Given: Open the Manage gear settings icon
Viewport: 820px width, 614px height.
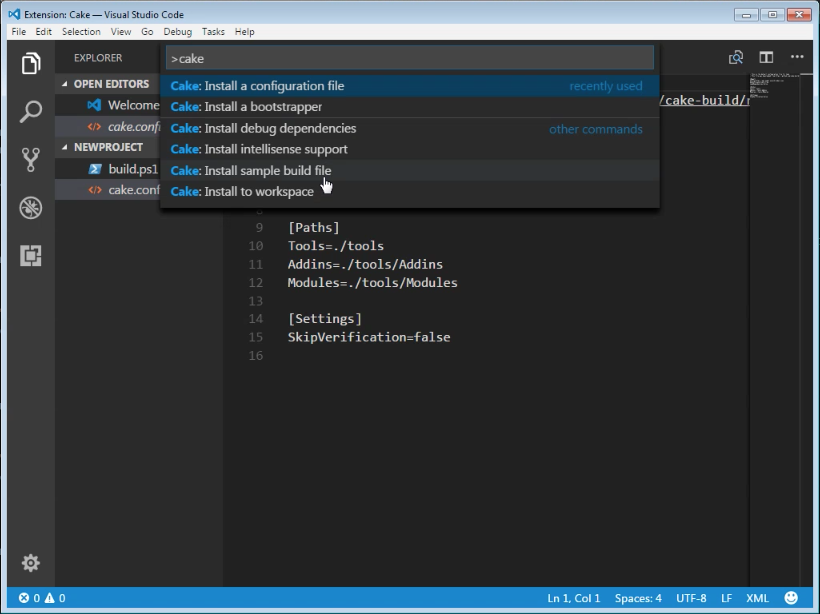Looking at the screenshot, I should [31, 563].
